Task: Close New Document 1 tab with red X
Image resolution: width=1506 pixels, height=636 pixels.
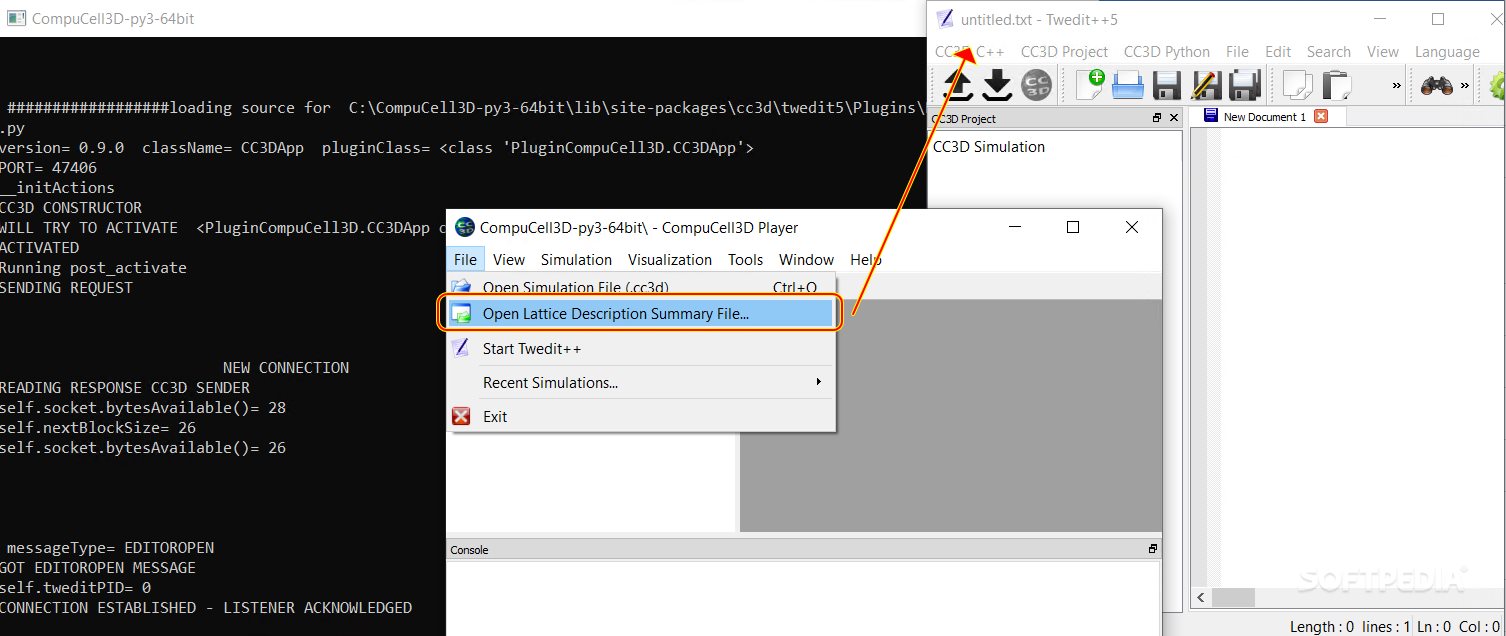Action: click(1321, 116)
